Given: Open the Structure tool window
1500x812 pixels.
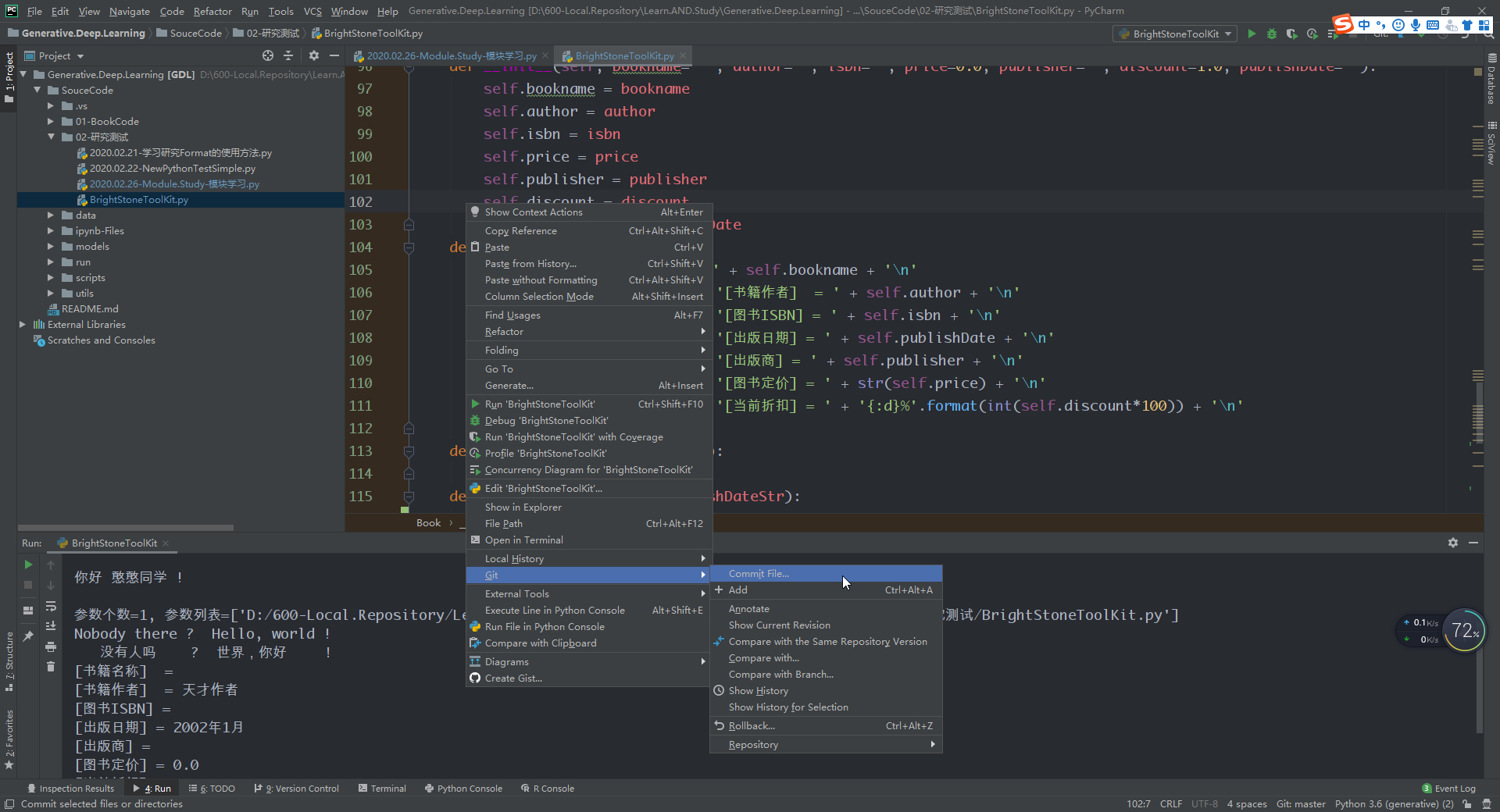Looking at the screenshot, I should 9,661.
